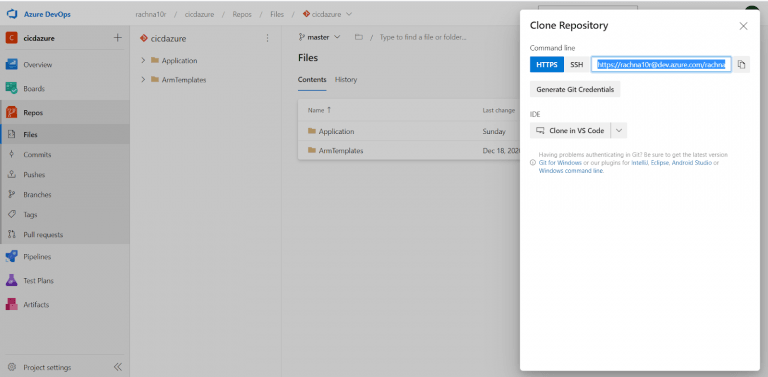Click the Last change column header
The width and height of the screenshot is (768, 377).
[499, 111]
